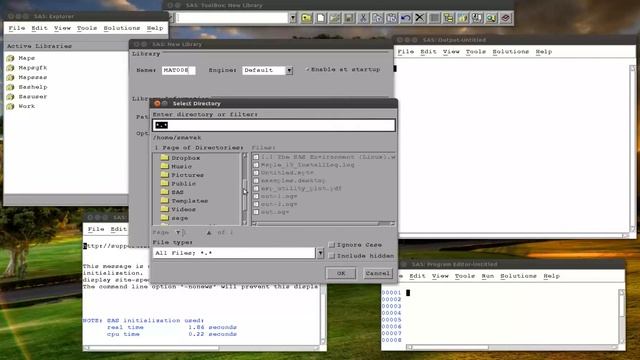Click the Open folder toolbar icon
The height and width of the screenshot is (360, 640).
click(x=335, y=18)
